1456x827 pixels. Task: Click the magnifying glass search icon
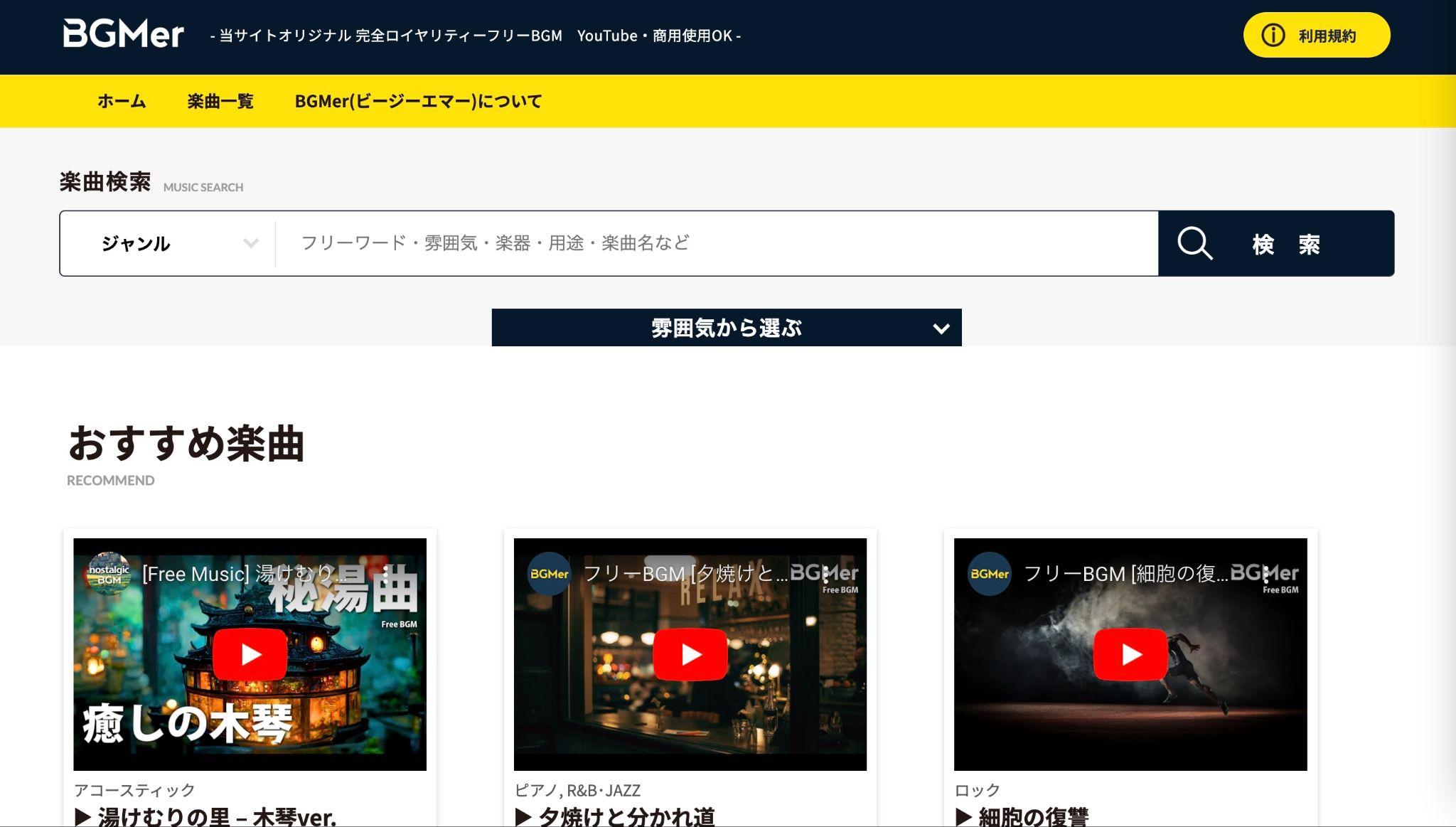[x=1195, y=243]
